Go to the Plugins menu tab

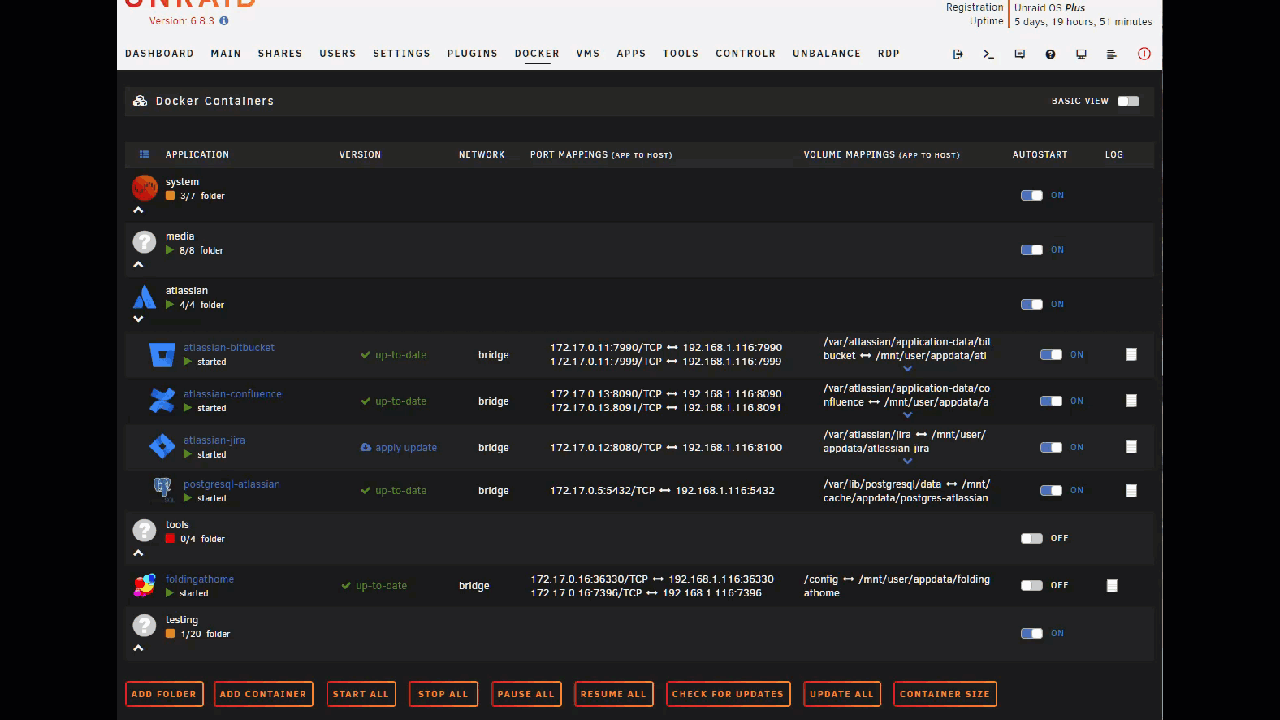472,54
